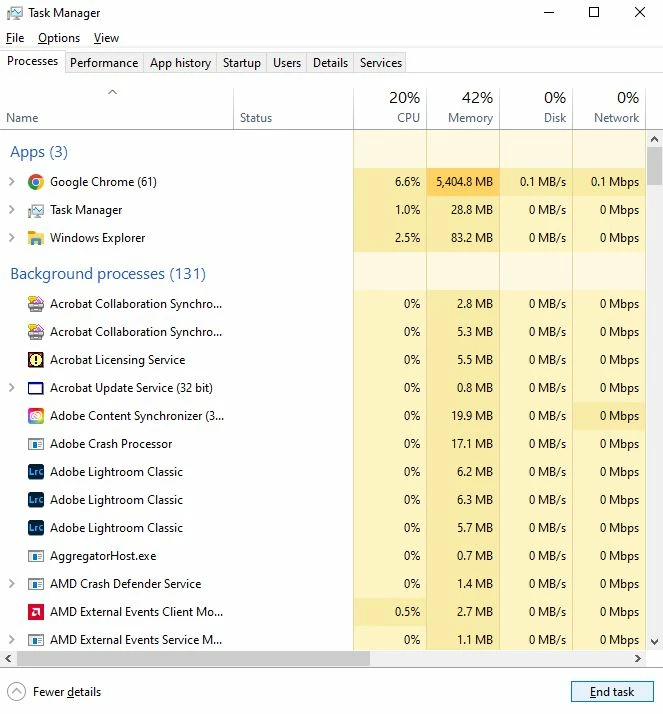Viewport: 663px width, 714px height.
Task: Switch to the Startup tab
Action: (242, 63)
